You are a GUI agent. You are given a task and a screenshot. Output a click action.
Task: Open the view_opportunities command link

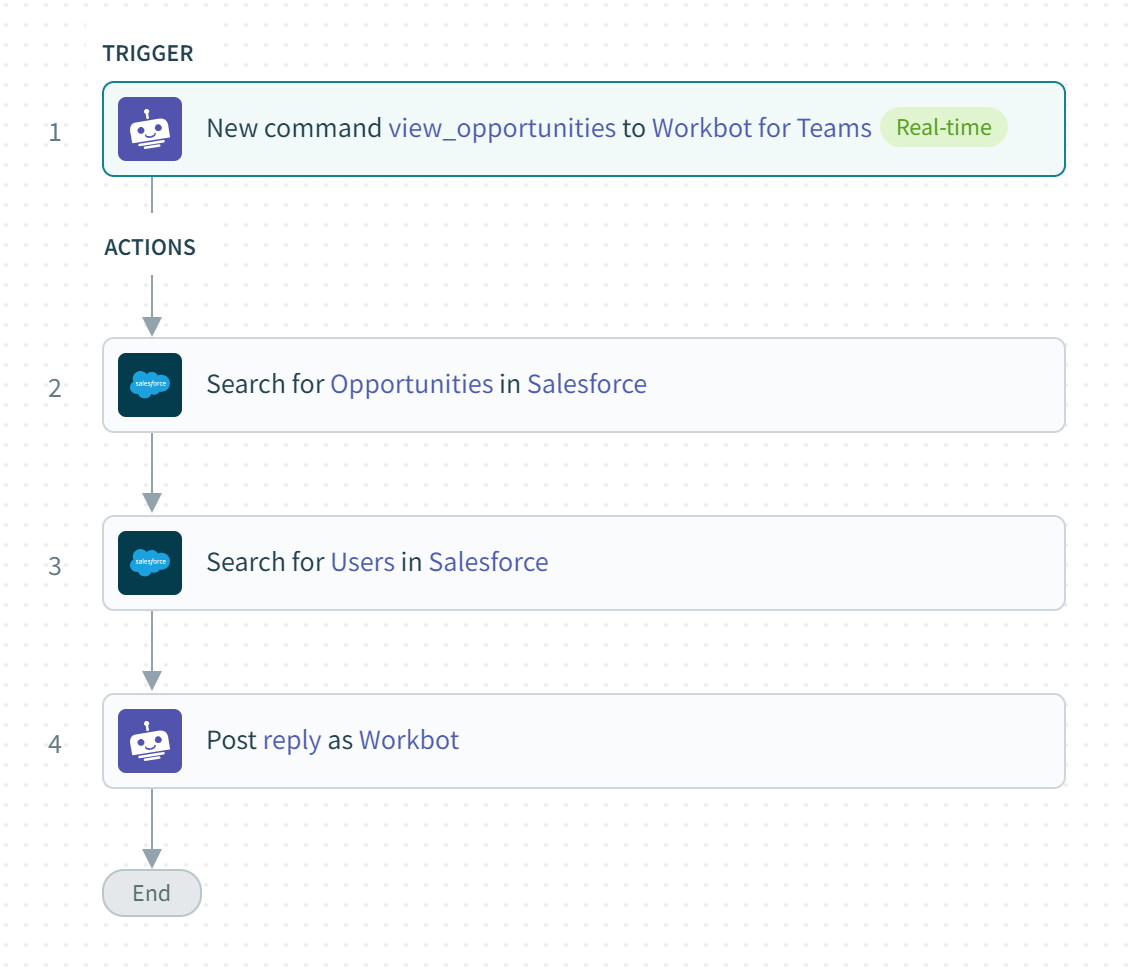502,128
